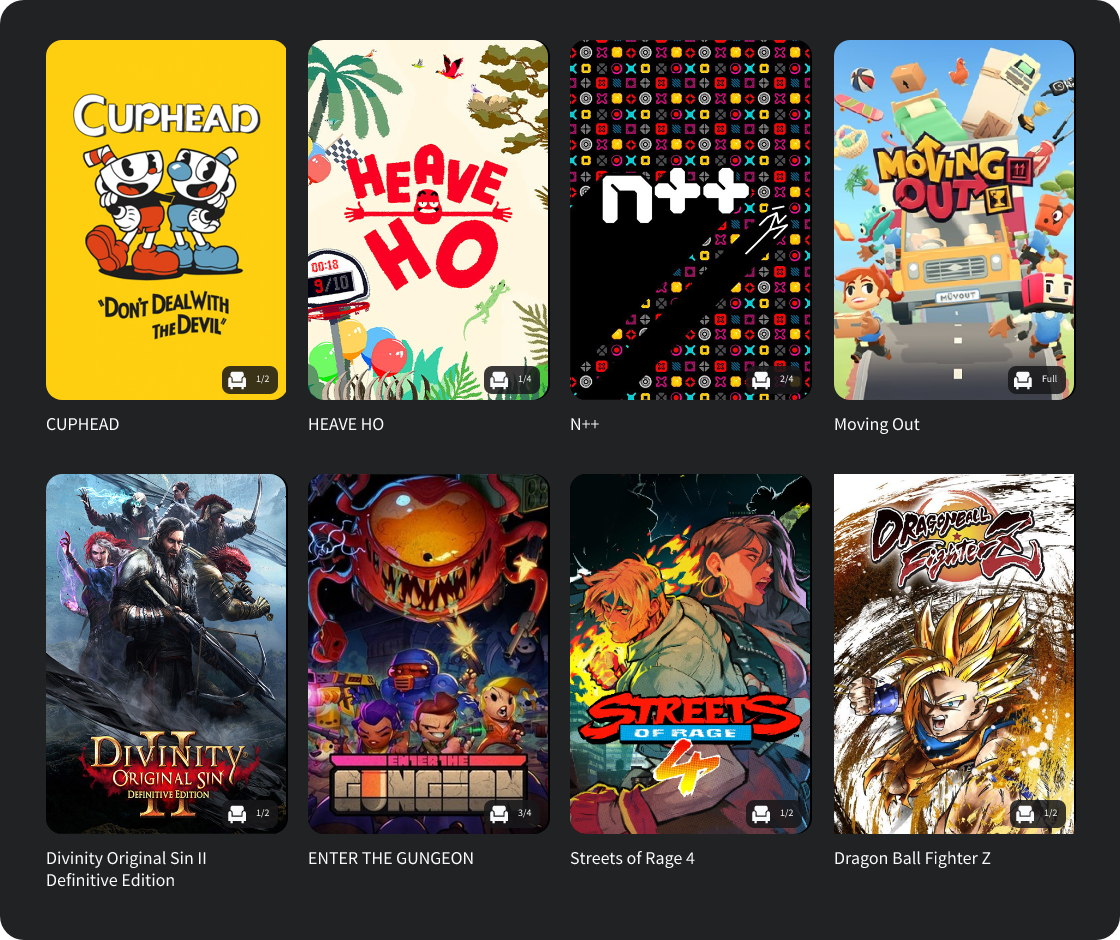Click the CUPHEAD title text

(83, 424)
